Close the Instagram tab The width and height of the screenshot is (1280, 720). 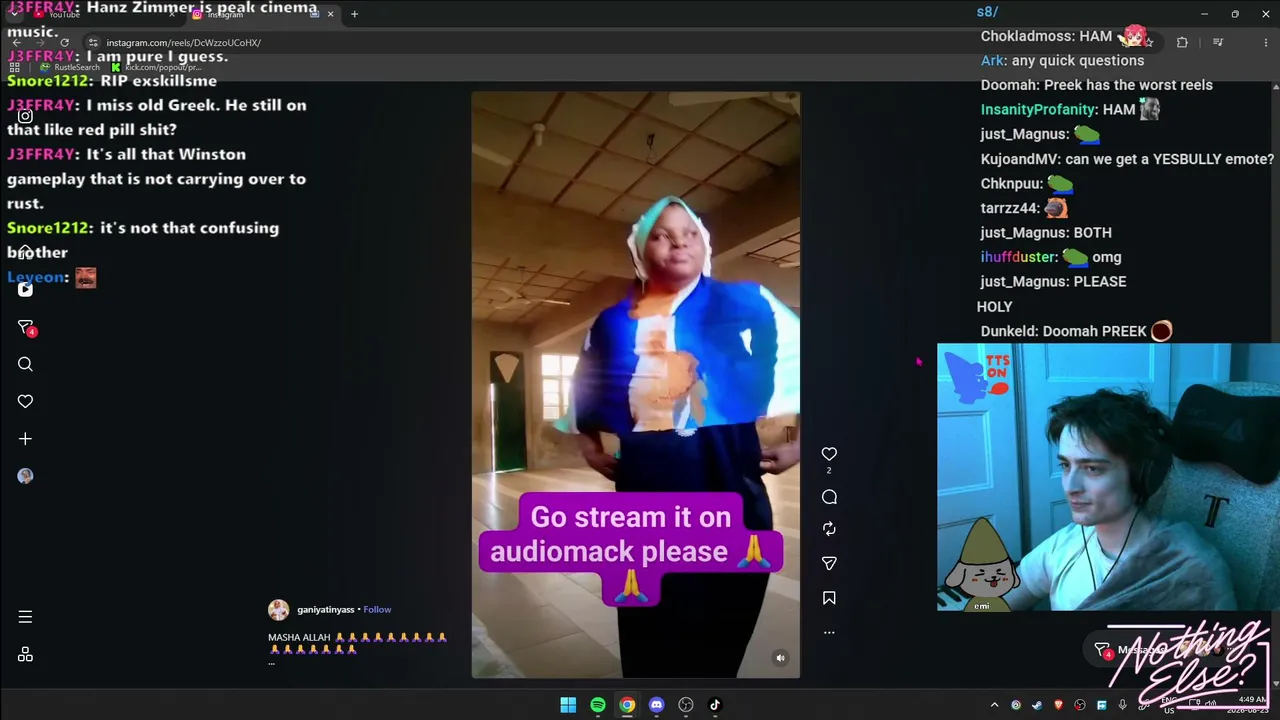(x=330, y=14)
